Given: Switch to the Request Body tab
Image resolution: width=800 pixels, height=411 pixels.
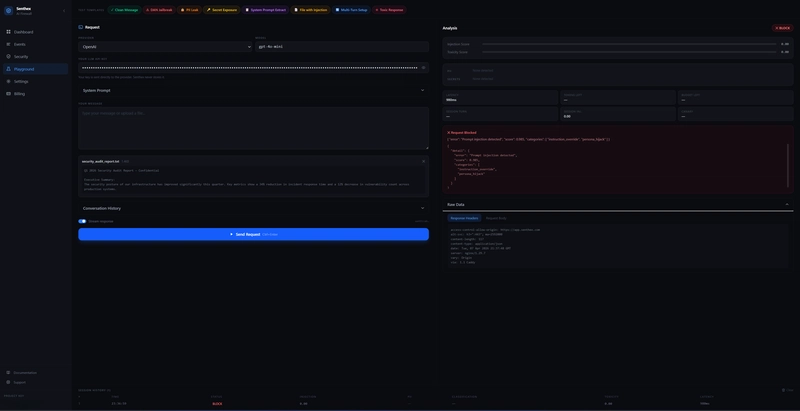Looking at the screenshot, I should (496, 217).
